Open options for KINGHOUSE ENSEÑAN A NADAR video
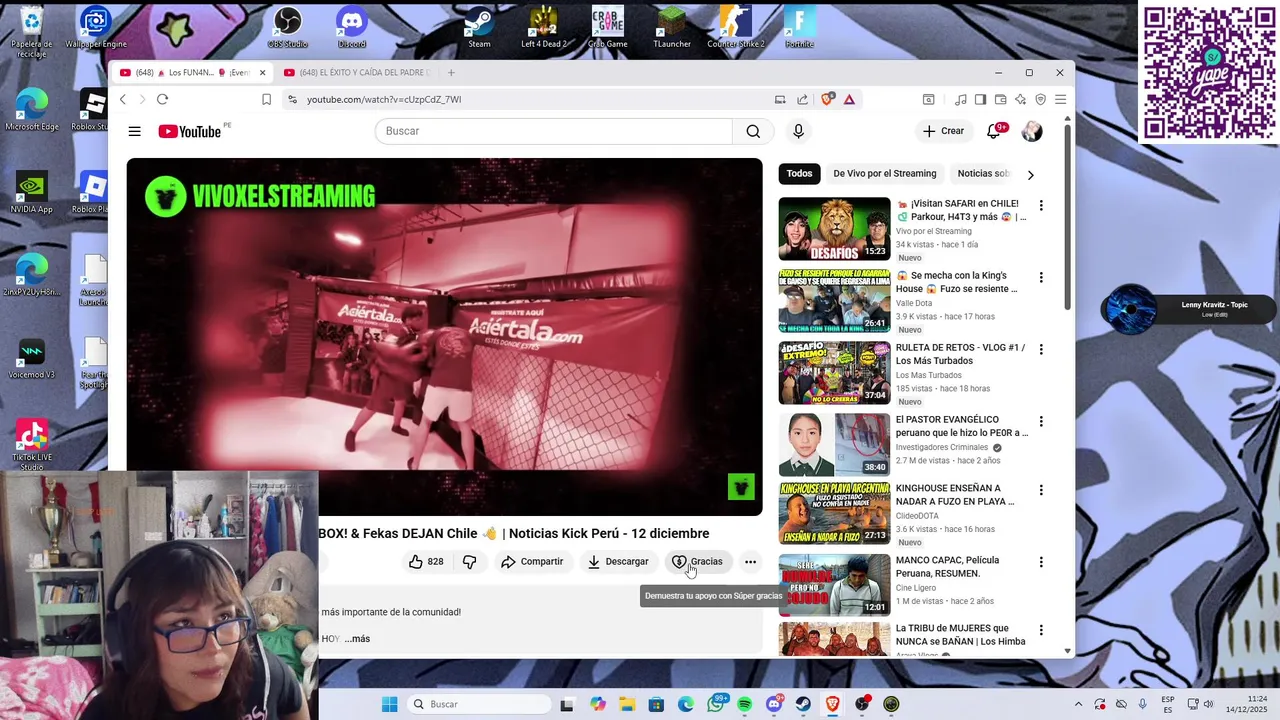 coord(1041,490)
